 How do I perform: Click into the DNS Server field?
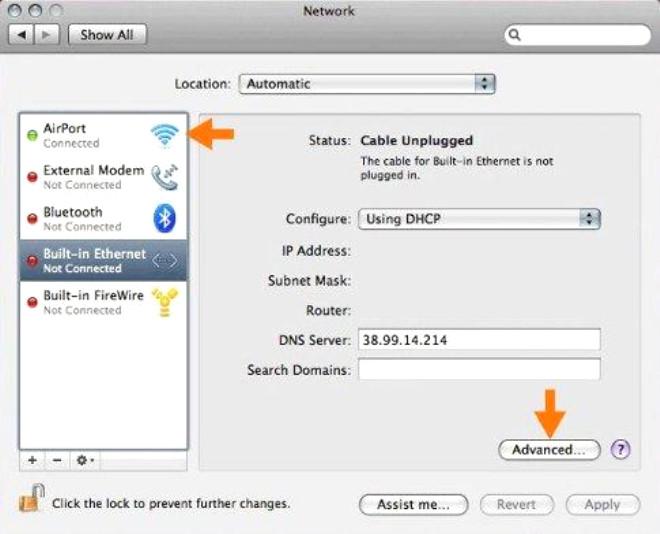click(x=479, y=340)
